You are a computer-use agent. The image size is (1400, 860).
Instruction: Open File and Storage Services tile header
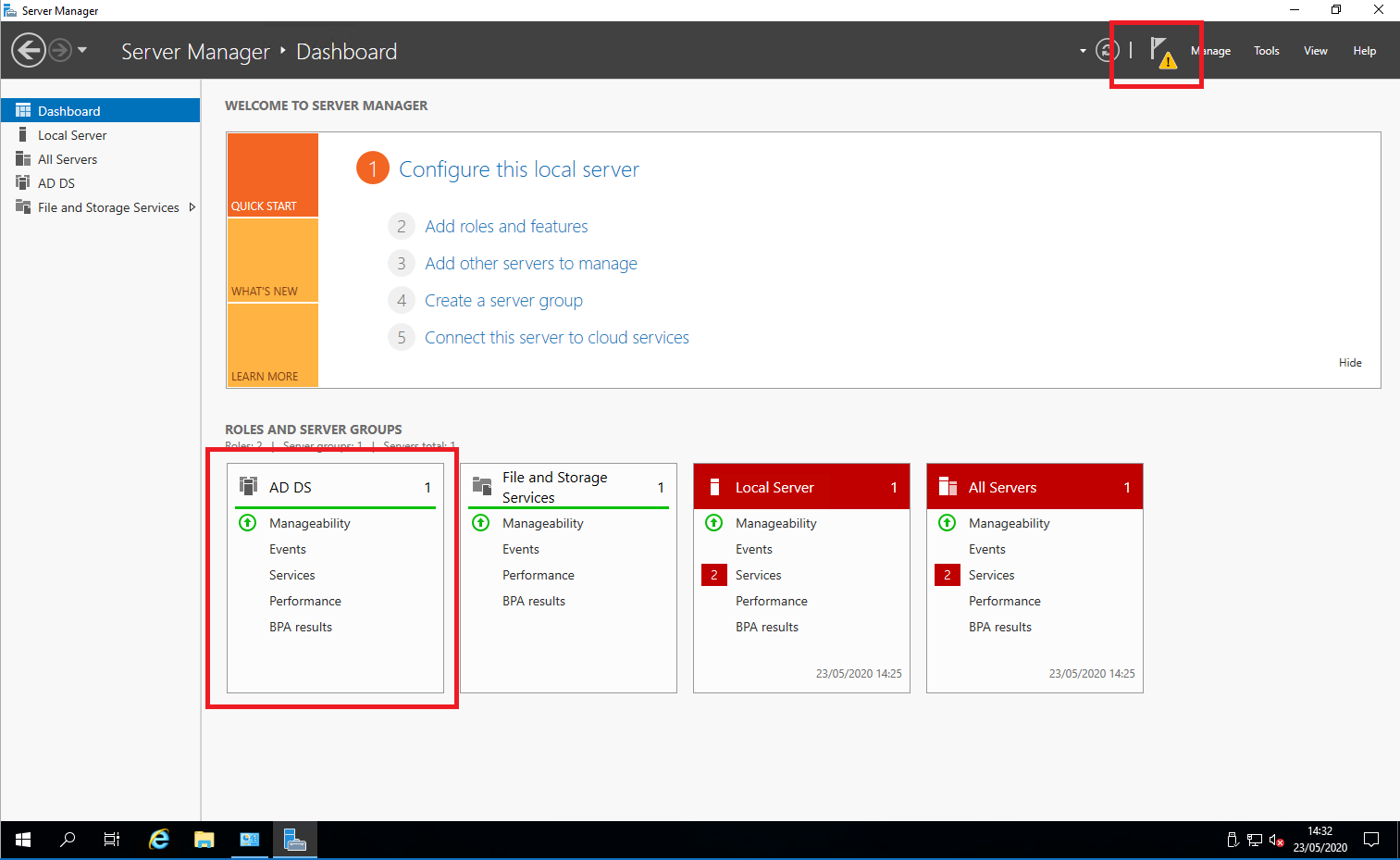click(568, 487)
